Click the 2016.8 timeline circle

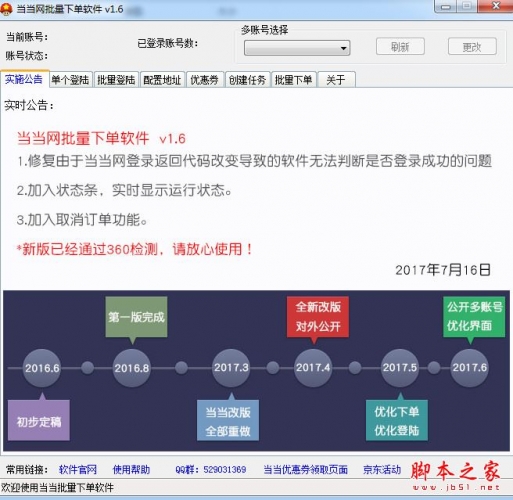(x=132, y=368)
